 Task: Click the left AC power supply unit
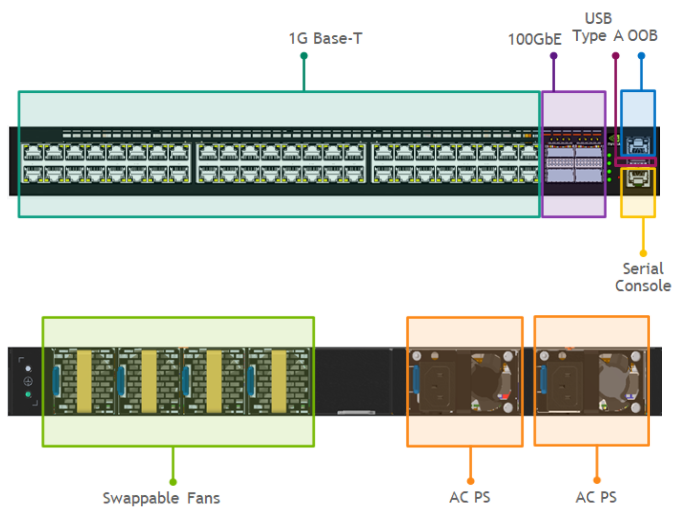click(x=464, y=381)
